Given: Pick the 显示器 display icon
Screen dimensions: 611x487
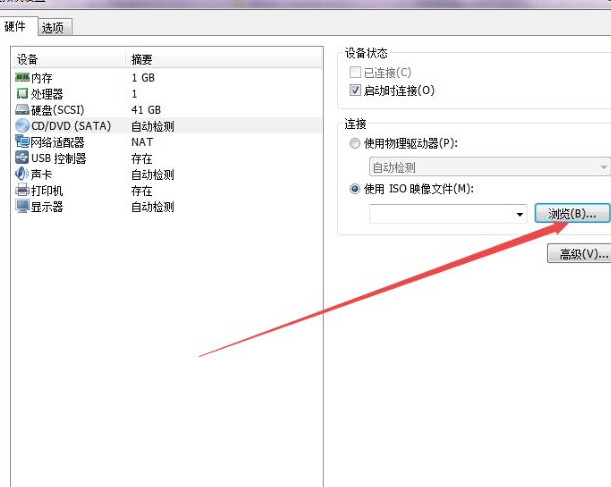Looking at the screenshot, I should (x=23, y=206).
